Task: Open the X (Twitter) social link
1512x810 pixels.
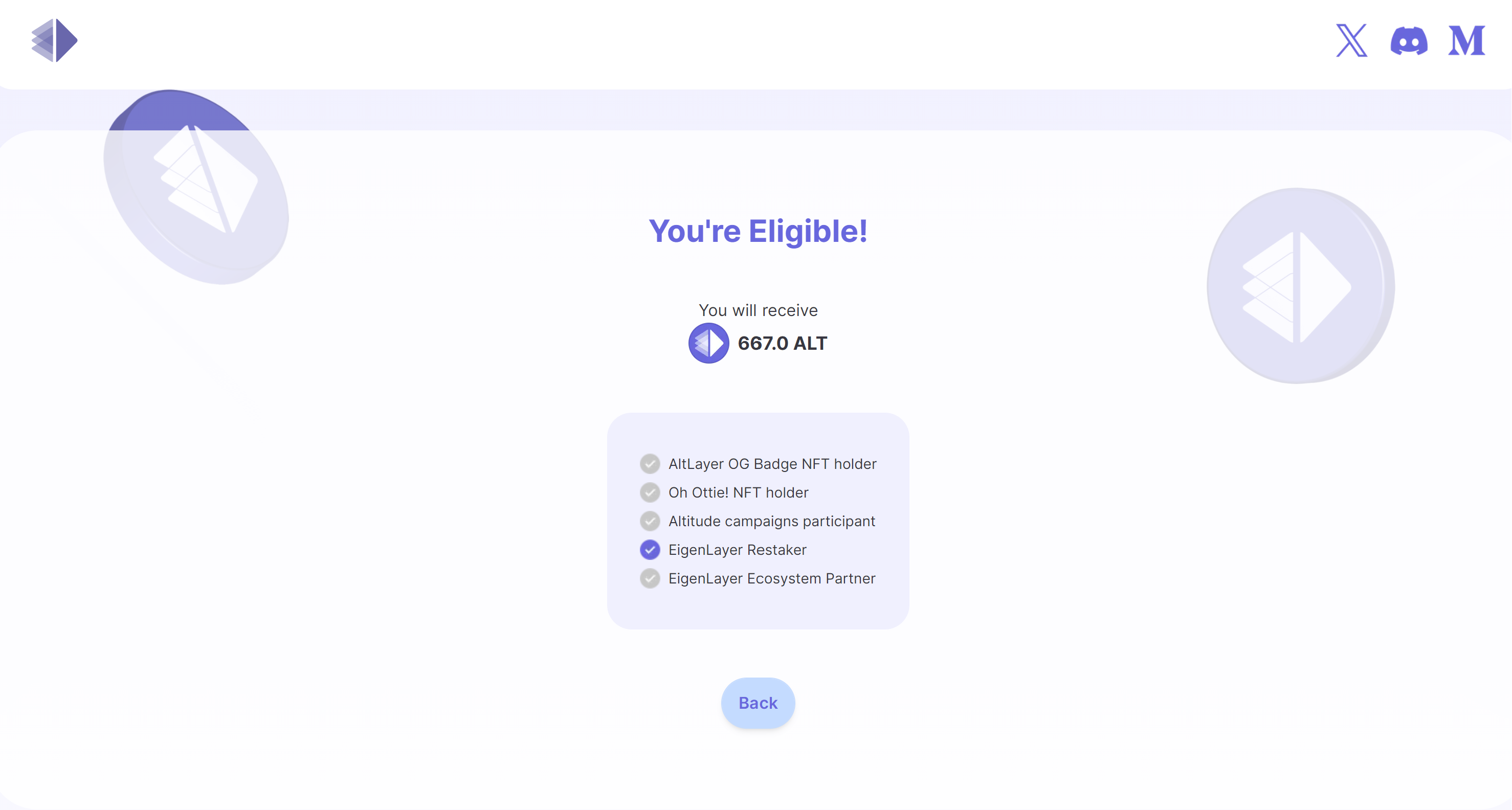Action: (x=1351, y=40)
